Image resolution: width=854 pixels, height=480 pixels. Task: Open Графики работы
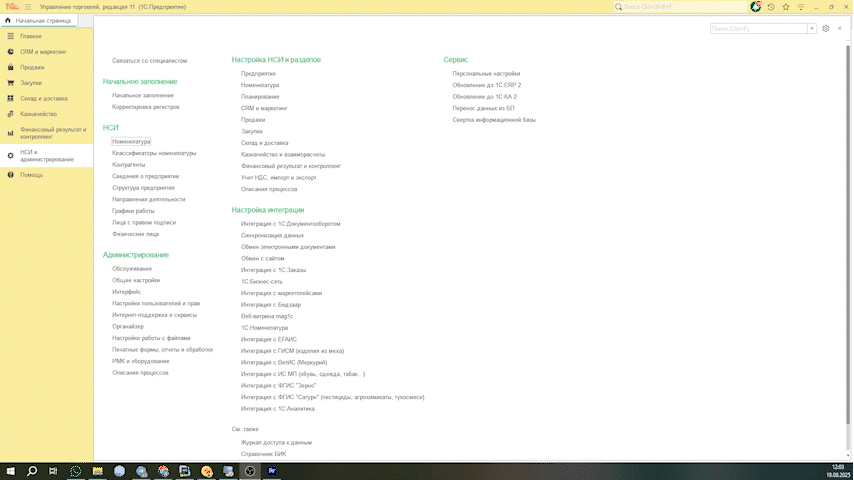click(x=133, y=211)
